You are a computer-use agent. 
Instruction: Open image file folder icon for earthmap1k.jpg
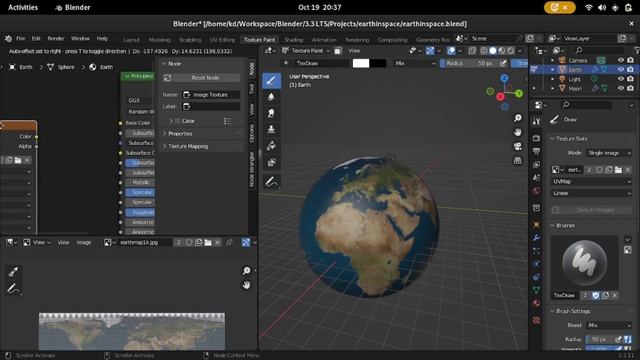point(208,242)
